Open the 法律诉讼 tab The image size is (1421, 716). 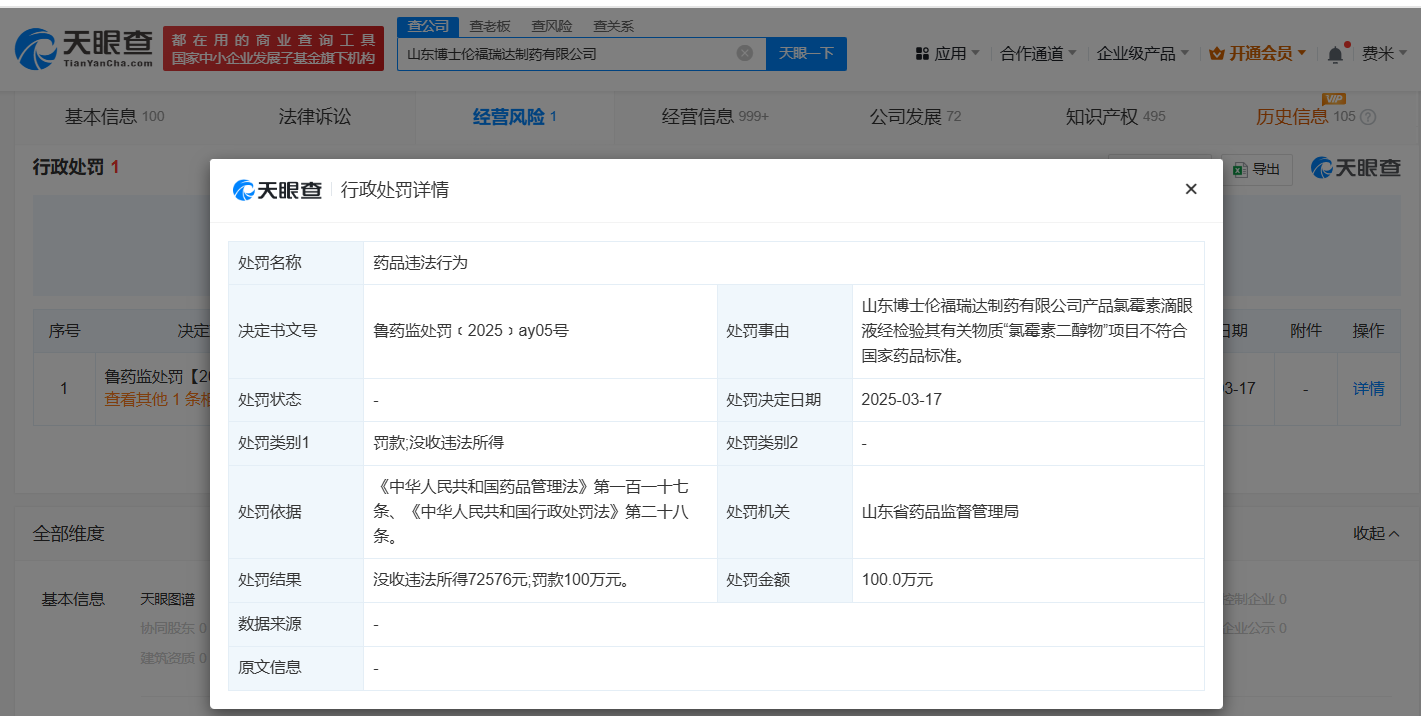click(x=313, y=116)
